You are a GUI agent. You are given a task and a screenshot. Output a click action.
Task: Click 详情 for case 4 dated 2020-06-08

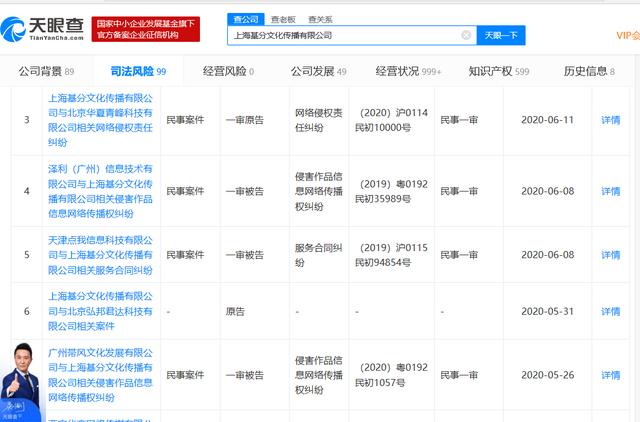611,191
